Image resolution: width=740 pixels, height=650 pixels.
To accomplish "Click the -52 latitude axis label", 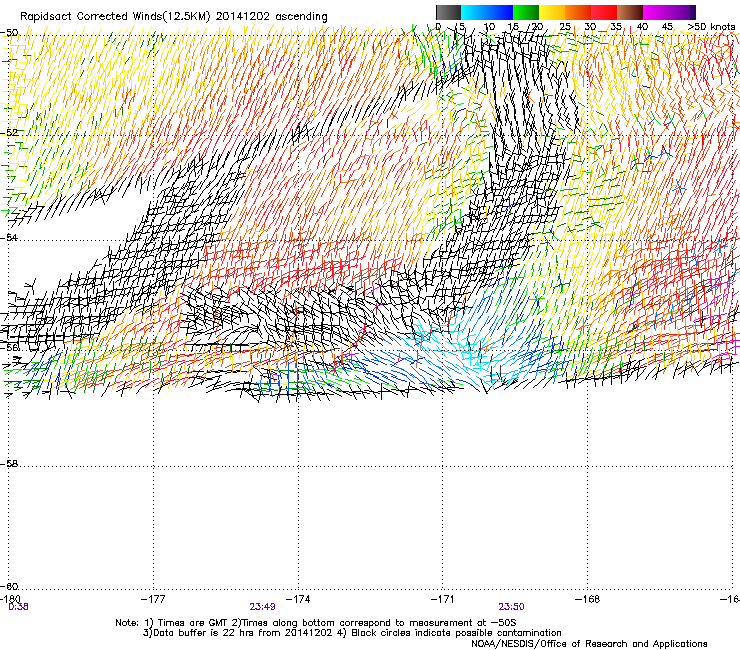I will [x=9, y=133].
